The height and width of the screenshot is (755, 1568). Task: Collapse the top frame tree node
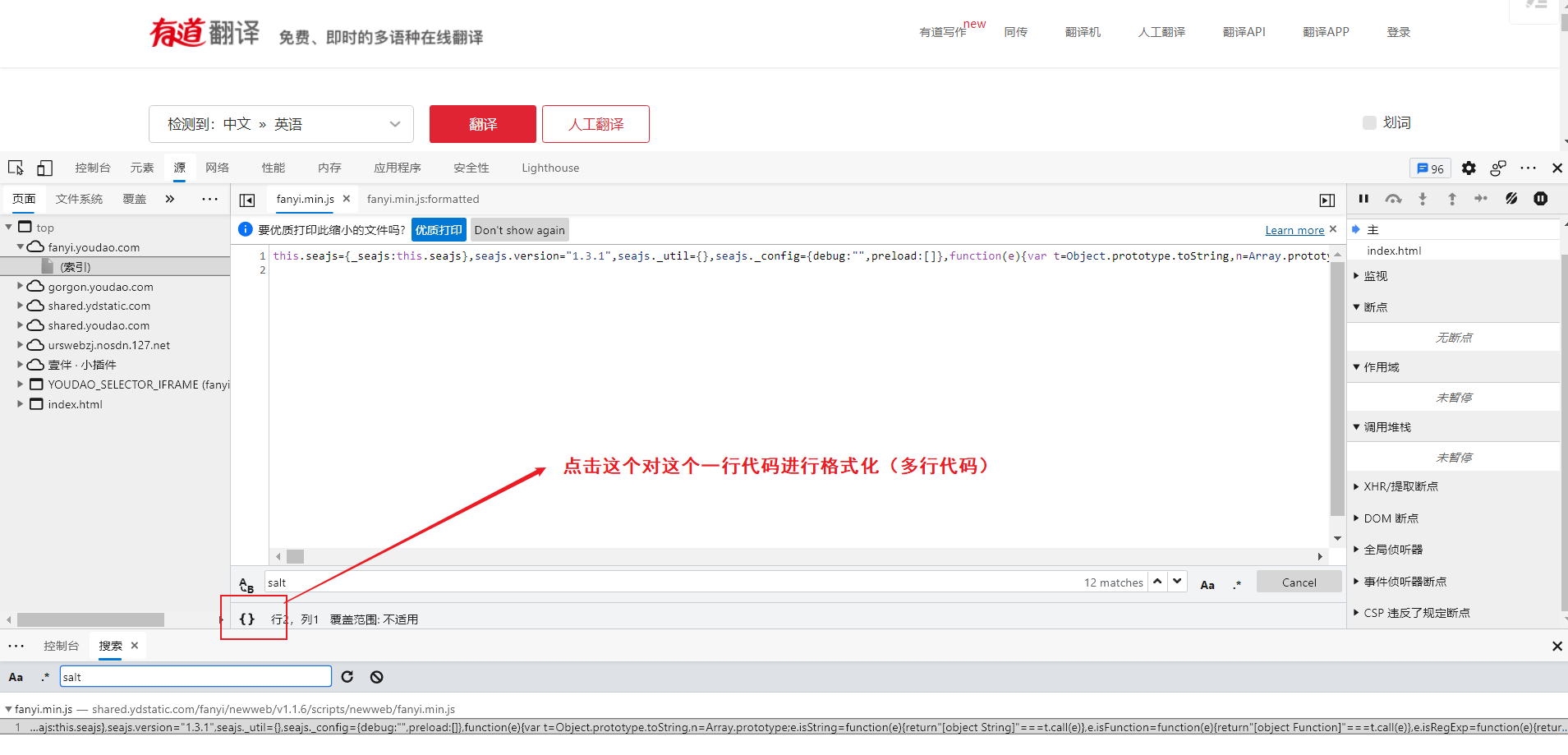(x=9, y=227)
